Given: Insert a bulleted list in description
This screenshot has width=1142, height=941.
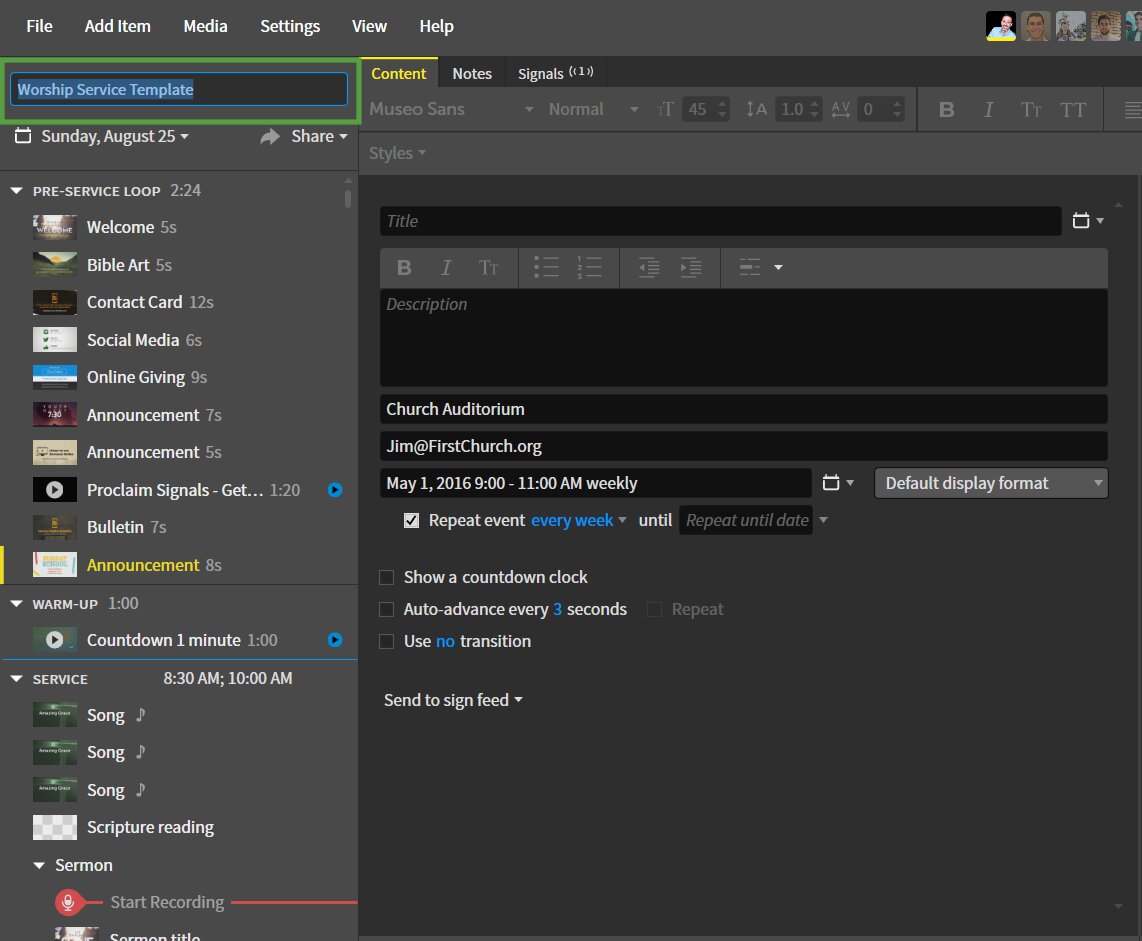Looking at the screenshot, I should (546, 267).
